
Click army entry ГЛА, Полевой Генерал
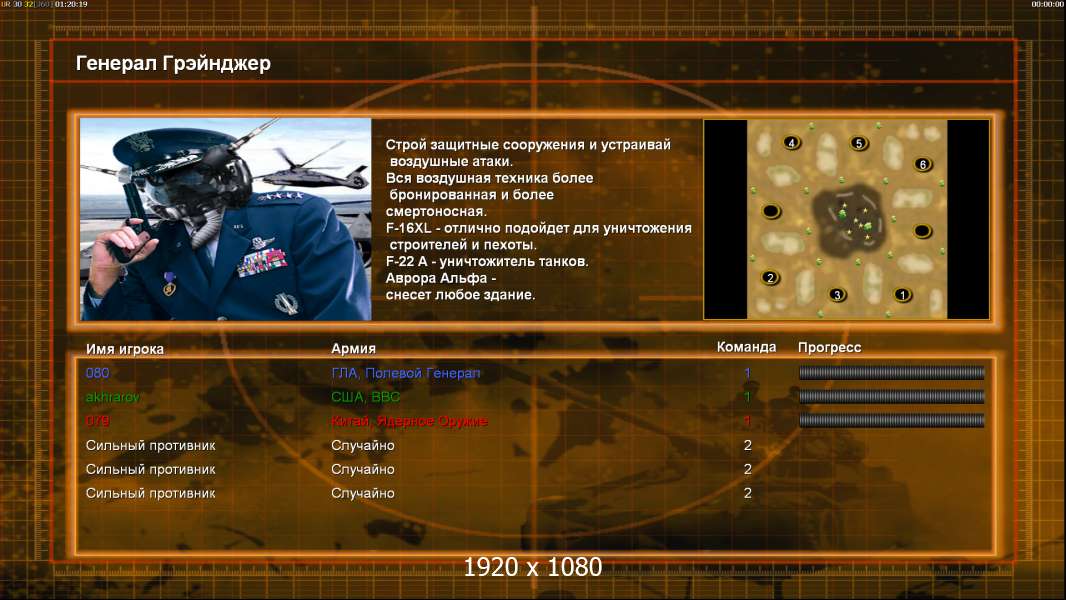pos(405,373)
